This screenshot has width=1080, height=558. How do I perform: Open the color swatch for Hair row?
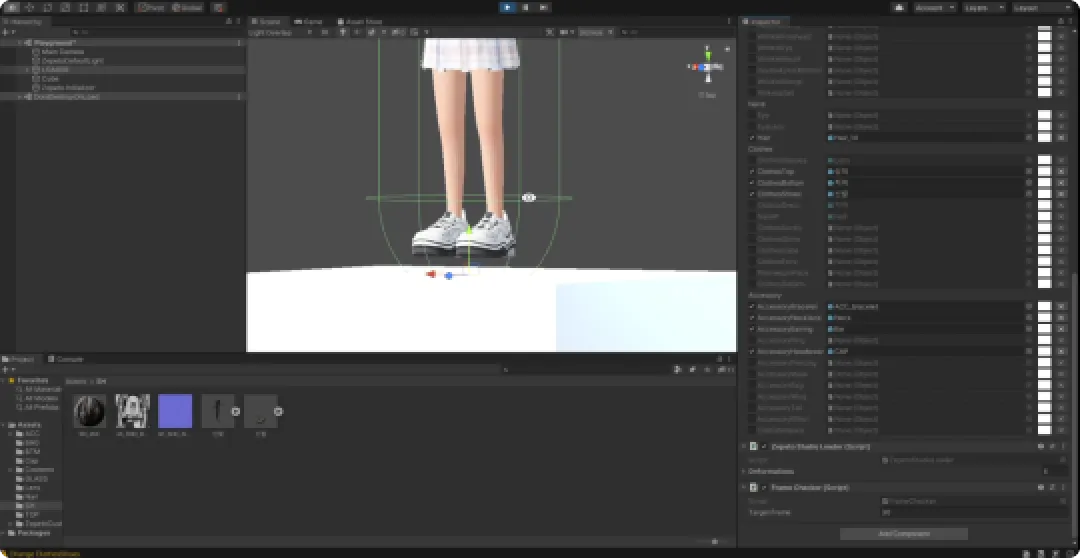(x=1045, y=138)
